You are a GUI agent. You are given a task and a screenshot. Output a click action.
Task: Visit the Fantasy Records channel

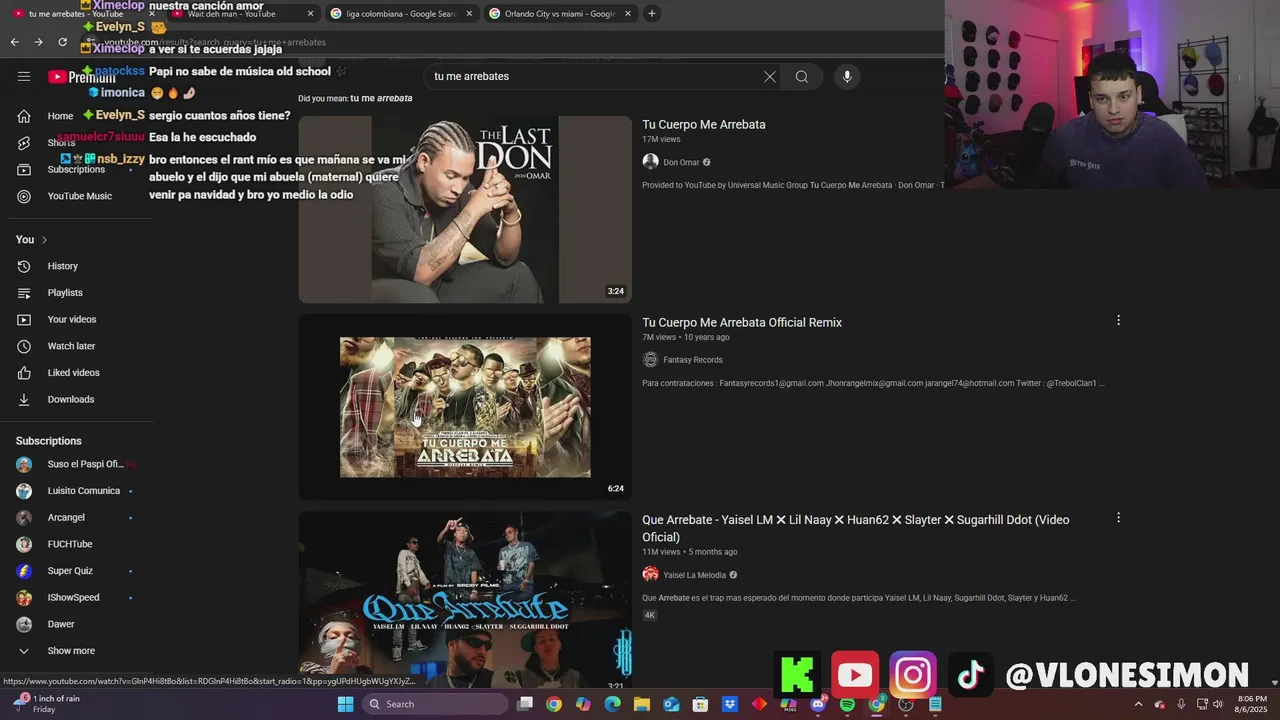pyautogui.click(x=692, y=360)
